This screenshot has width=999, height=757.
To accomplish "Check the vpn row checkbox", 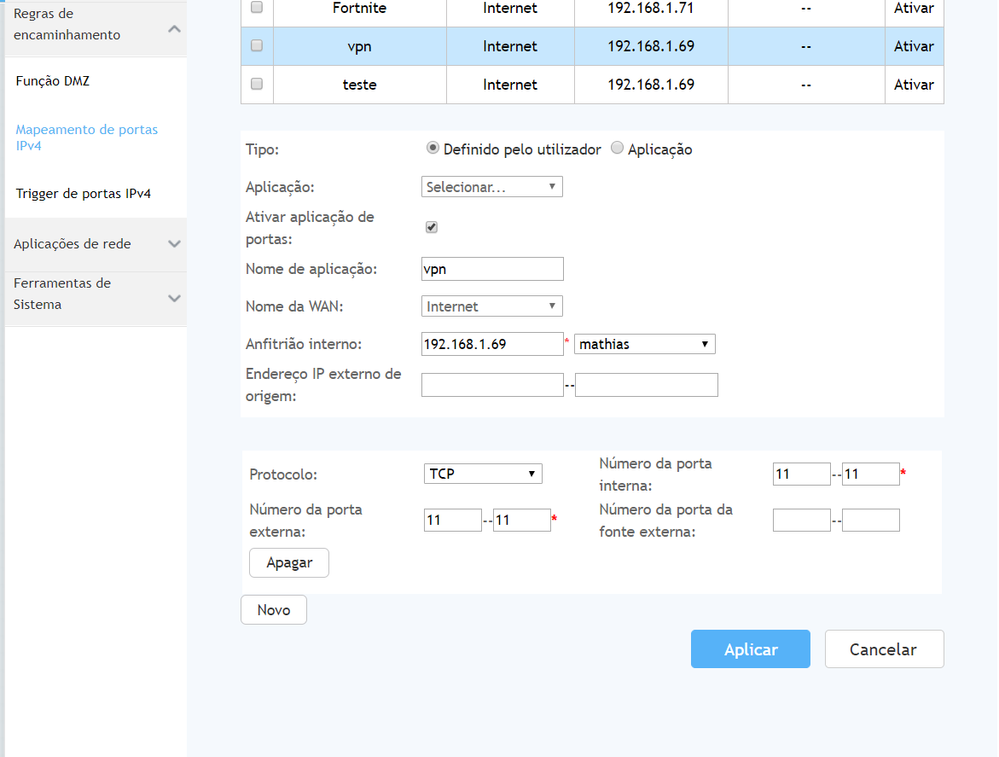I will pyautogui.click(x=257, y=46).
